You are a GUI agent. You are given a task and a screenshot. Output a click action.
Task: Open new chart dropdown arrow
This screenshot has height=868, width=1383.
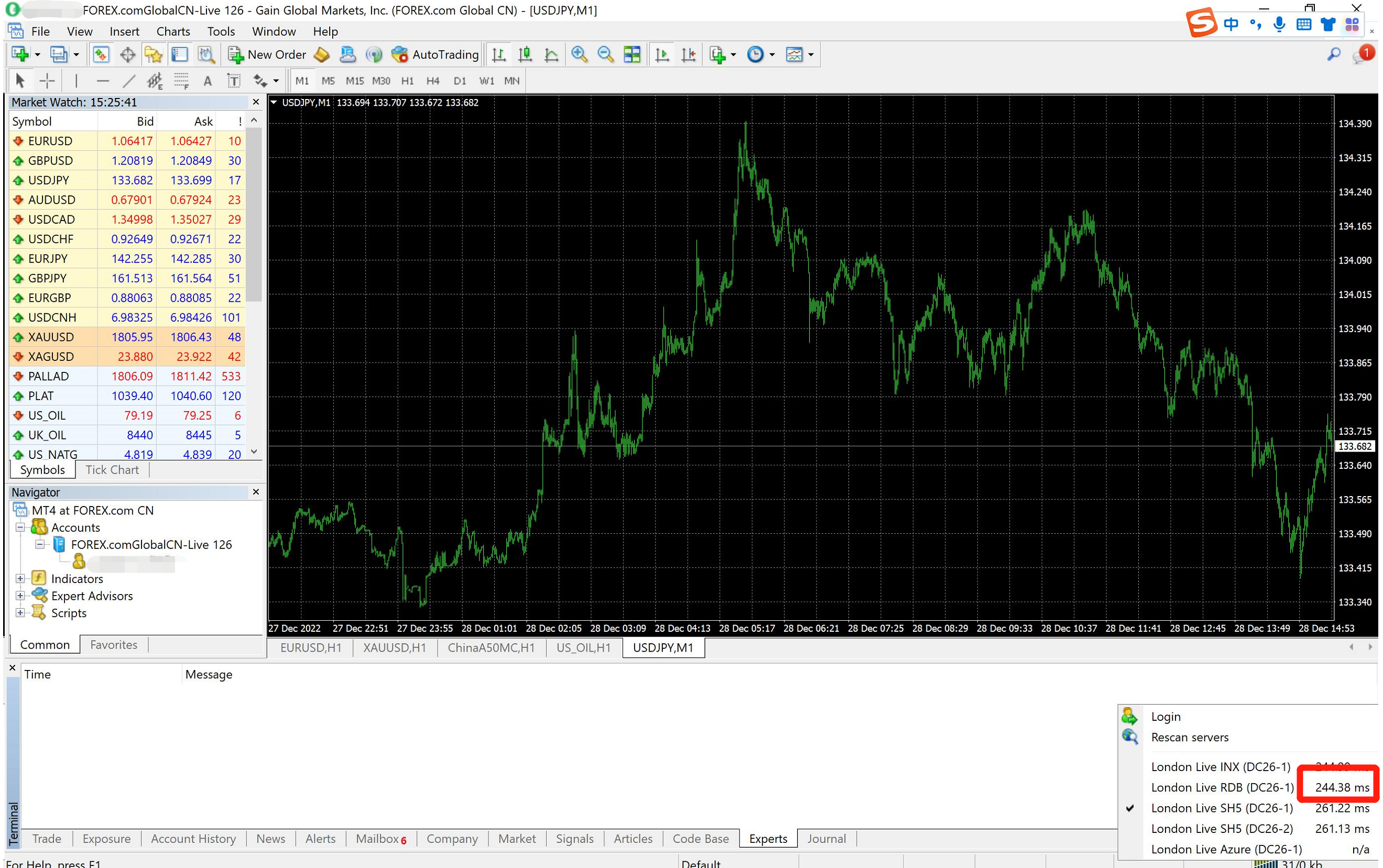click(37, 55)
